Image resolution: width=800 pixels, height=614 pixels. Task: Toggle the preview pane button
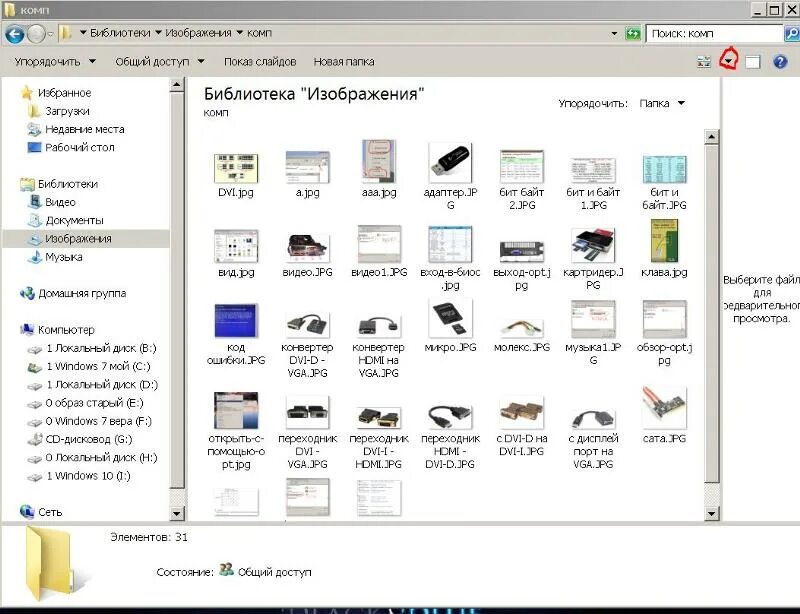tap(753, 62)
